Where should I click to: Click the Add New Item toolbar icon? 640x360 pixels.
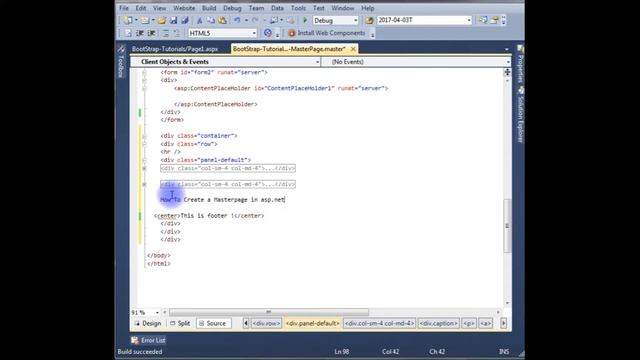pos(144,20)
